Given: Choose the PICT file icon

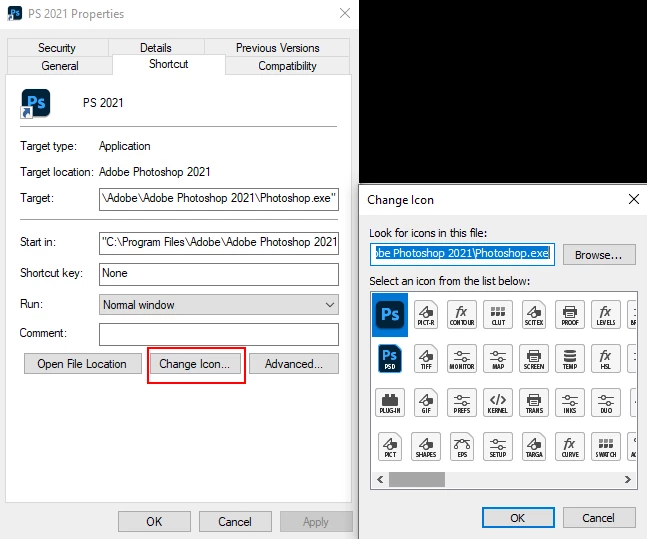Looking at the screenshot, I should click(390, 446).
